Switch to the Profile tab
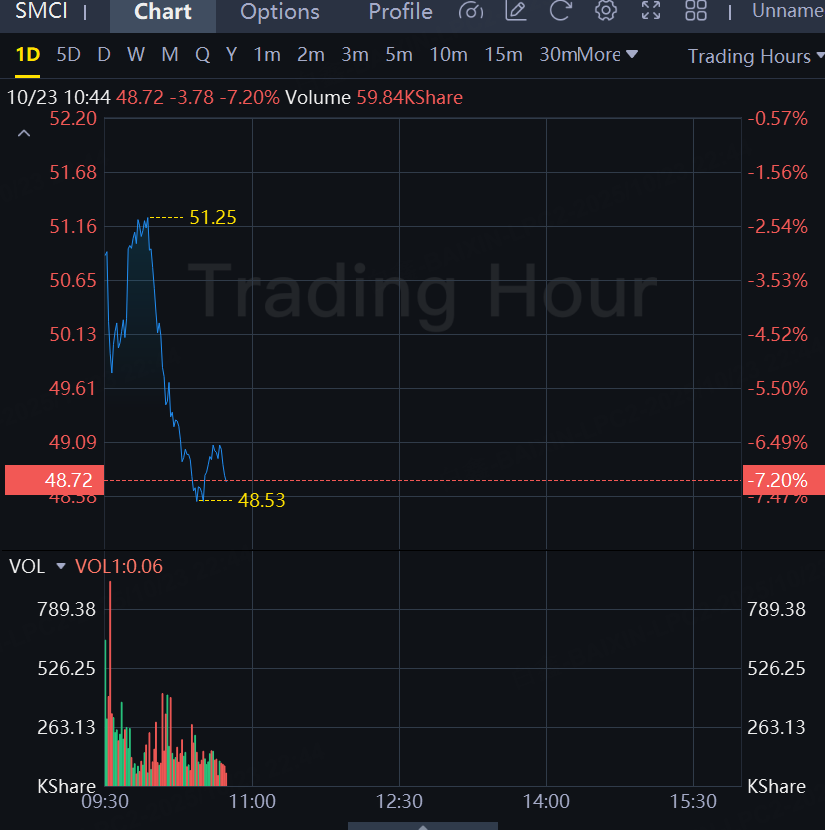Image resolution: width=825 pixels, height=830 pixels. click(401, 12)
